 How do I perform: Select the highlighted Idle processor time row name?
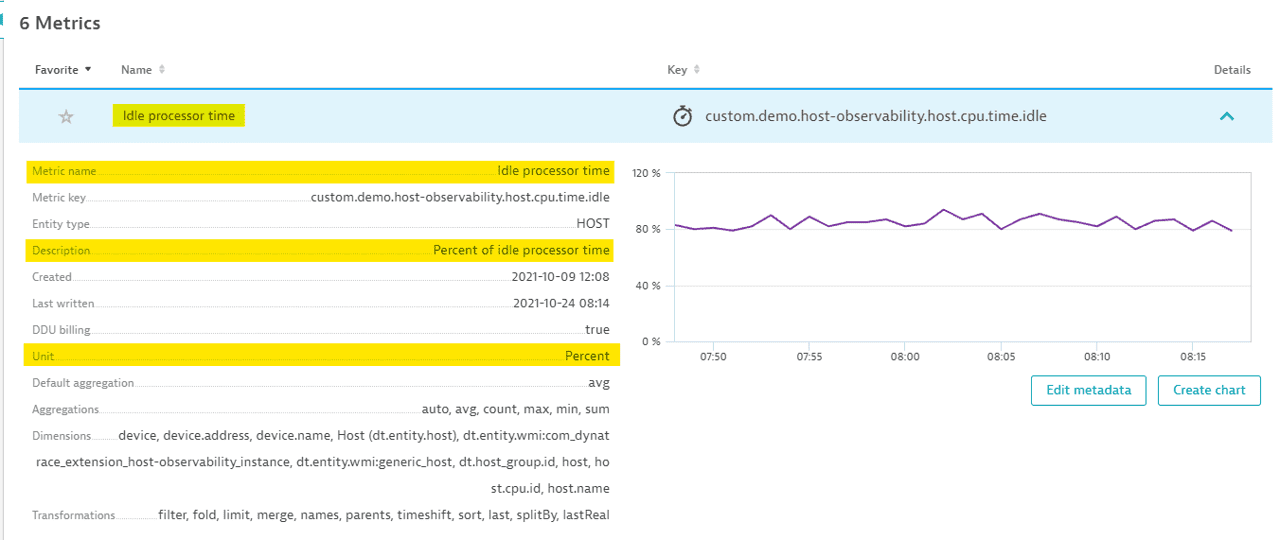(179, 116)
